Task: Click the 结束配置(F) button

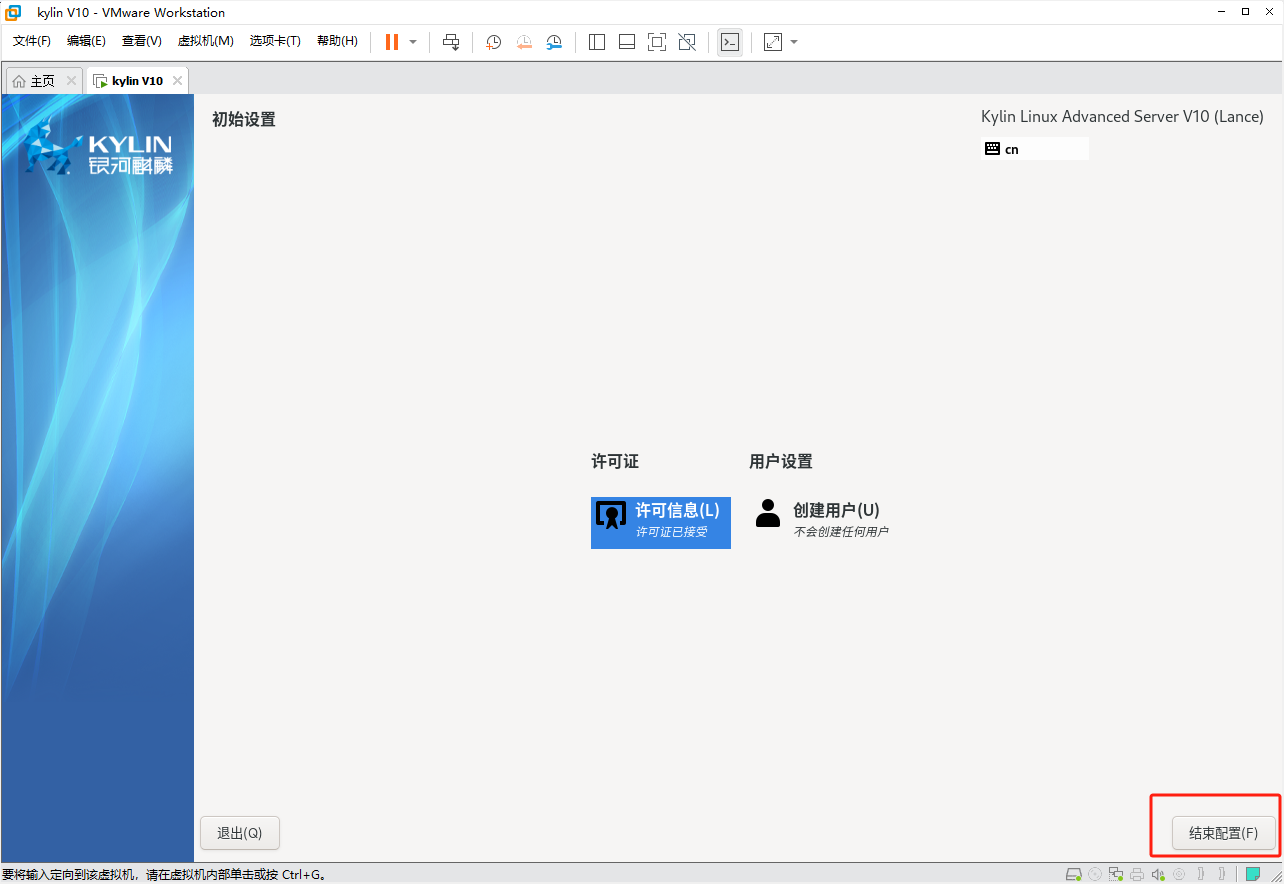Action: [x=1224, y=833]
